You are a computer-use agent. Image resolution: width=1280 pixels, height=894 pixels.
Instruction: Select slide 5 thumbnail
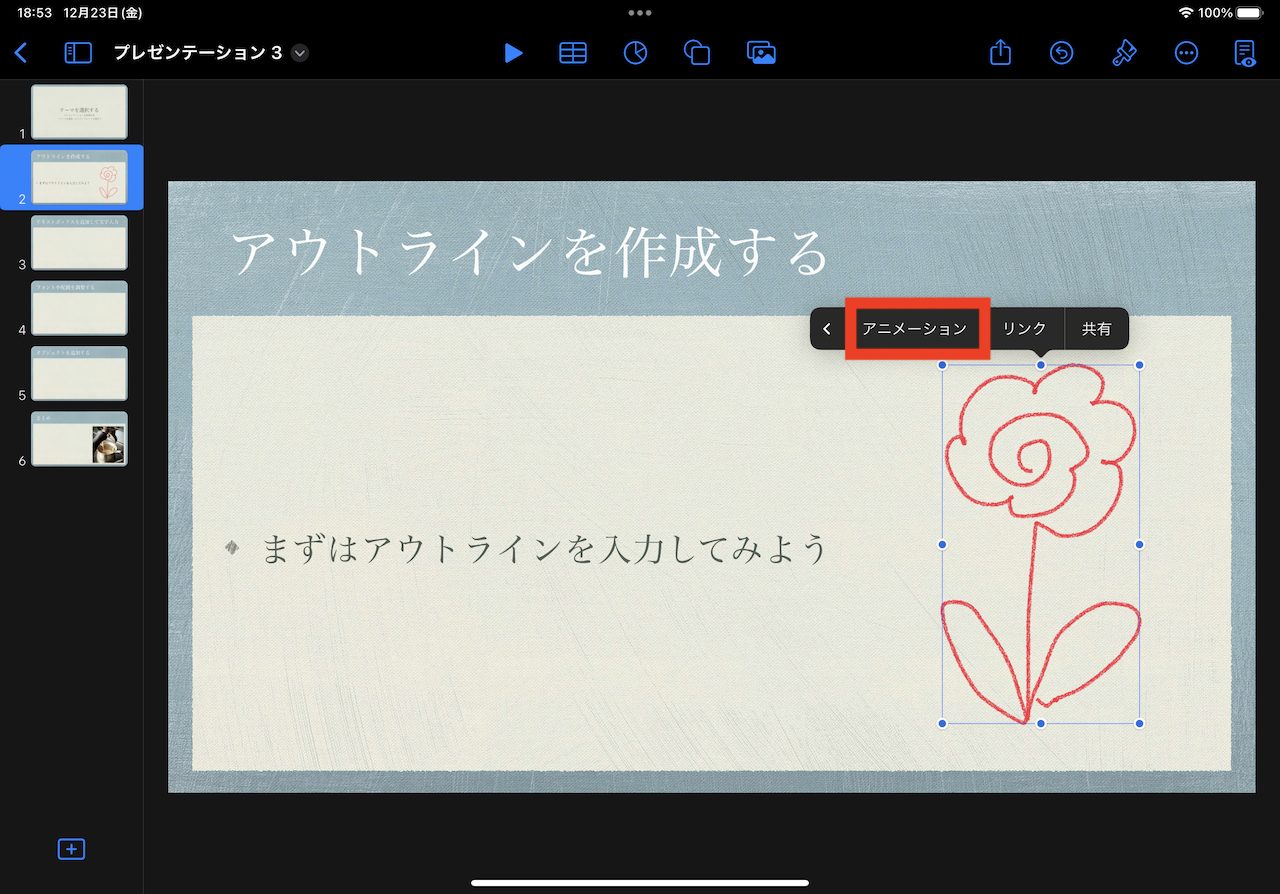79,374
